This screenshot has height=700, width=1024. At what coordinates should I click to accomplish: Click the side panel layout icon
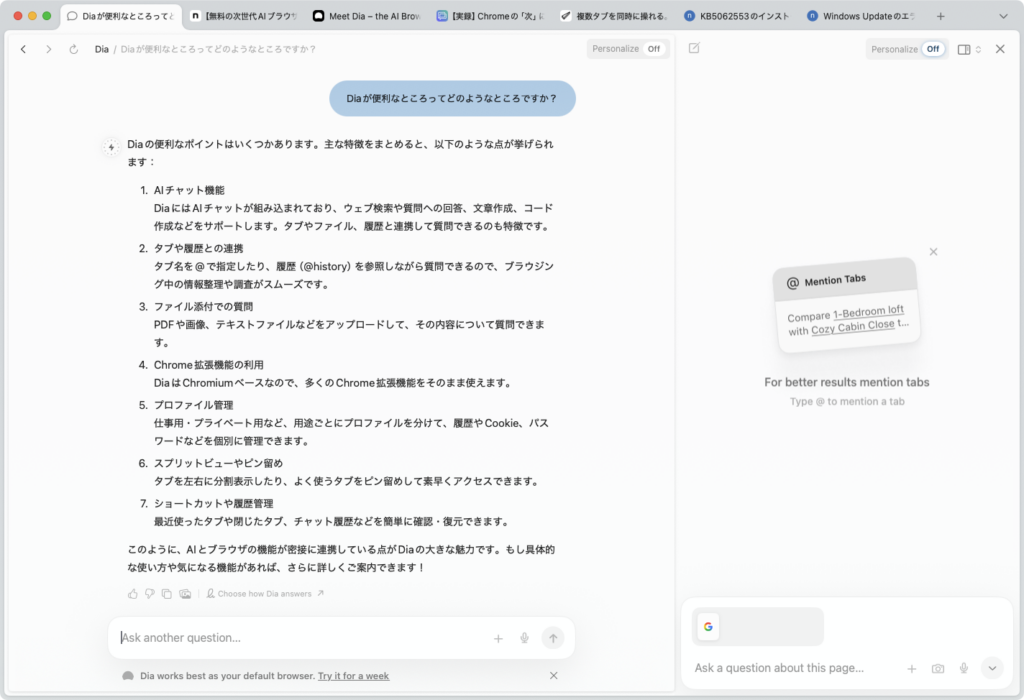[x=963, y=50]
